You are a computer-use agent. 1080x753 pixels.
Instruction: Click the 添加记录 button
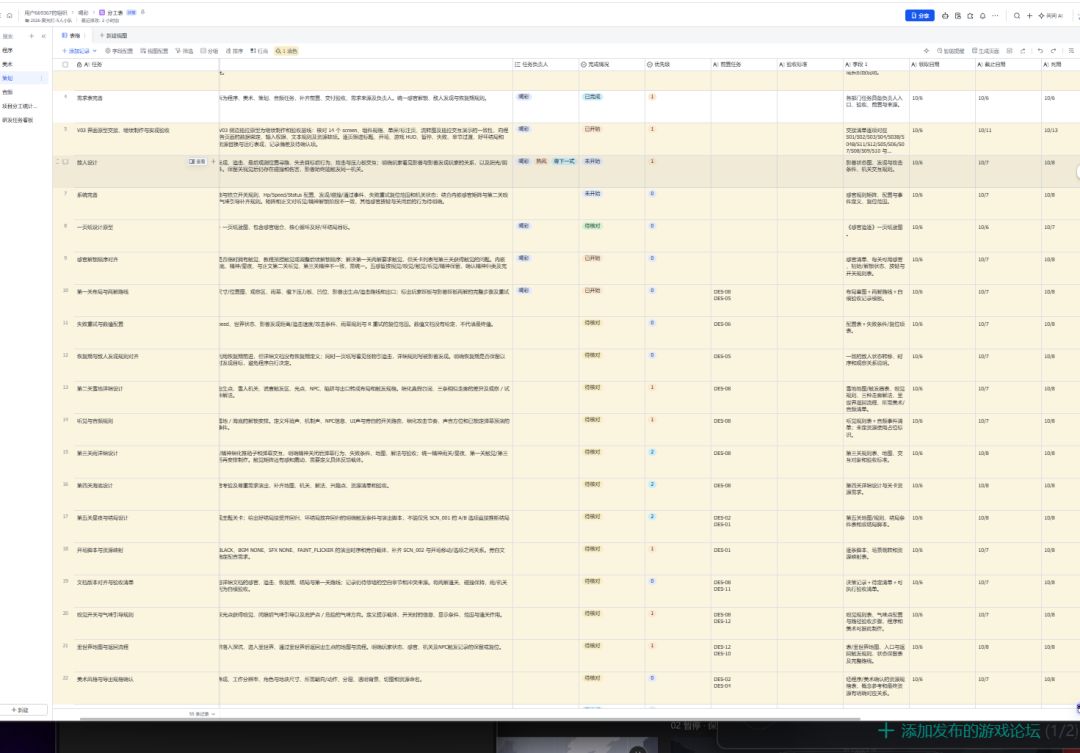coord(76,51)
